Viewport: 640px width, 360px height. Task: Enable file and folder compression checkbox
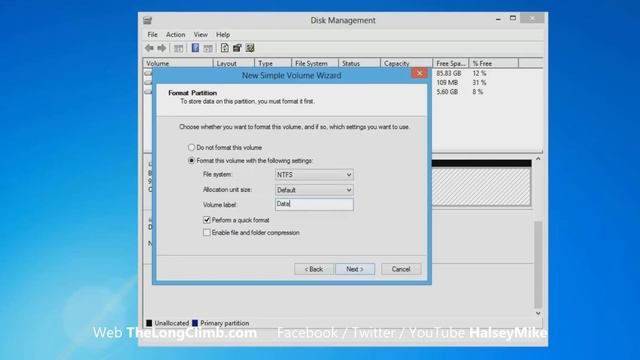[x=207, y=233]
